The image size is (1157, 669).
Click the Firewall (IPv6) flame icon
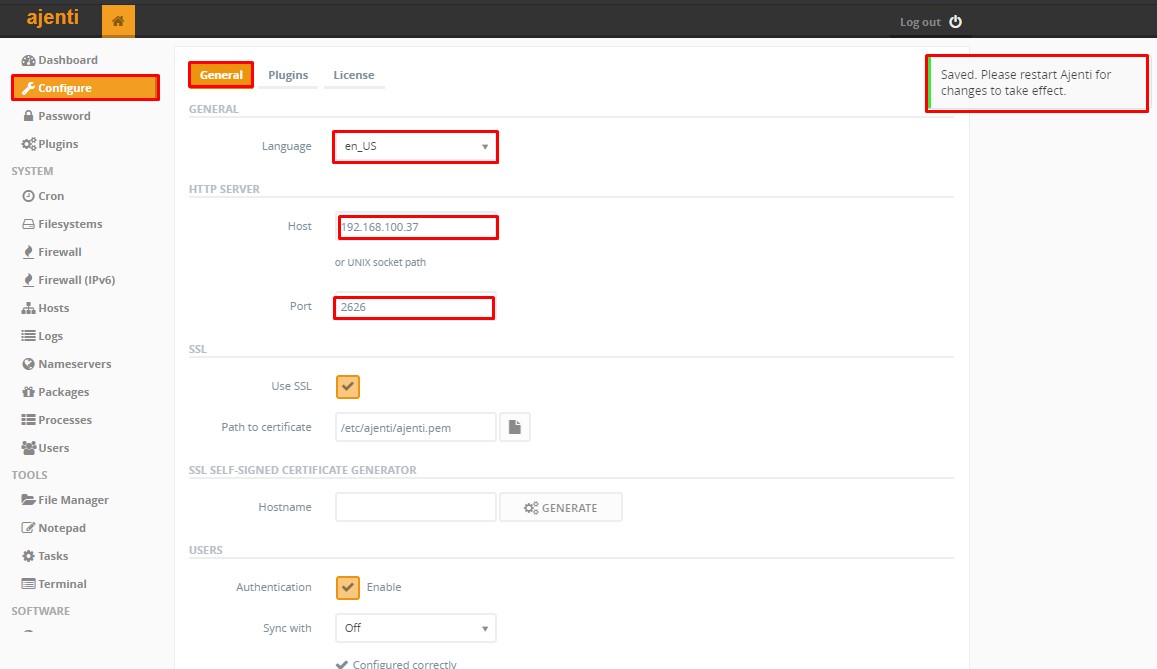(28, 280)
